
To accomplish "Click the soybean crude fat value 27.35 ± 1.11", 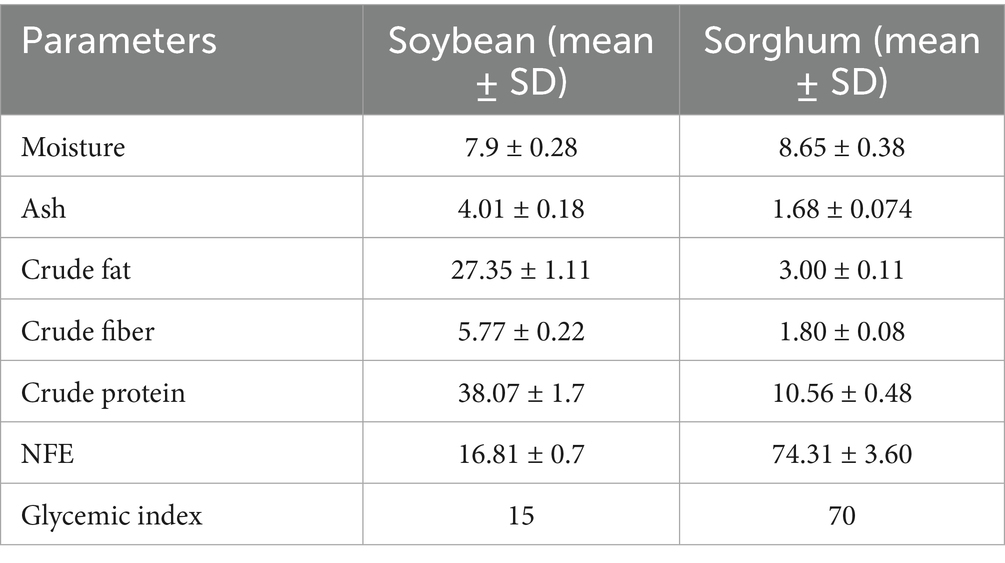I will coord(520,270).
